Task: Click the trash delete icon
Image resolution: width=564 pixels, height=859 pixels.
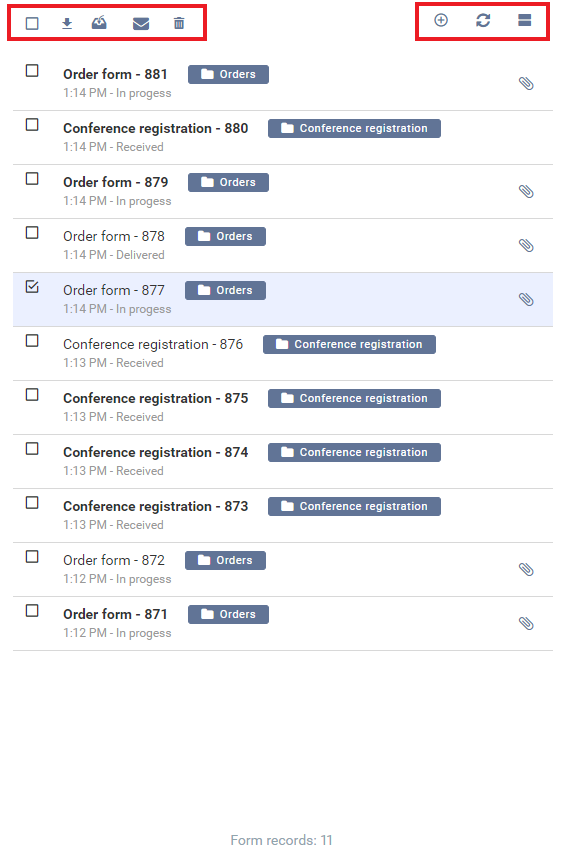Action: (179, 23)
